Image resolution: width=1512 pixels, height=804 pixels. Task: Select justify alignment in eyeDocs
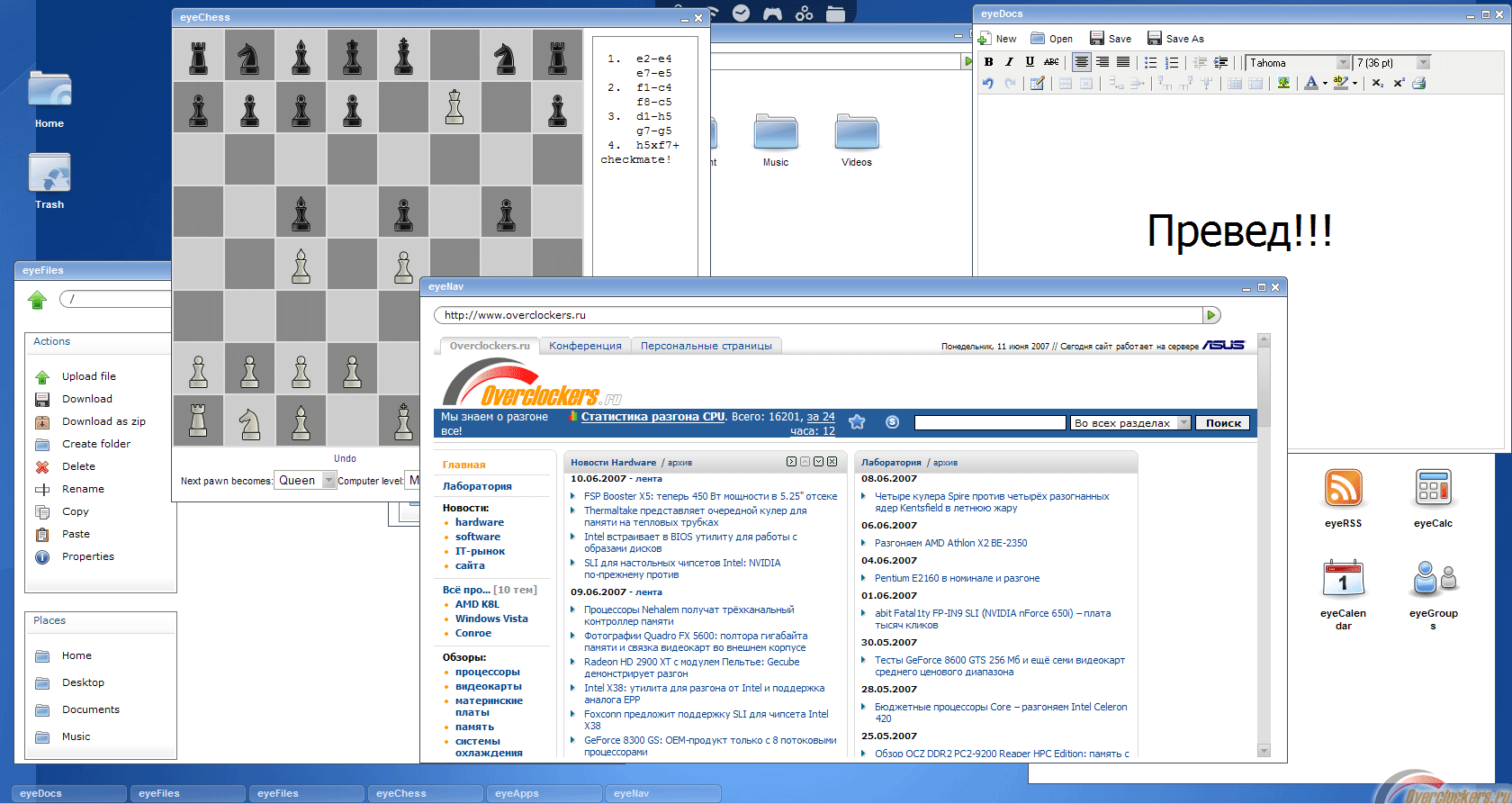(x=1123, y=62)
